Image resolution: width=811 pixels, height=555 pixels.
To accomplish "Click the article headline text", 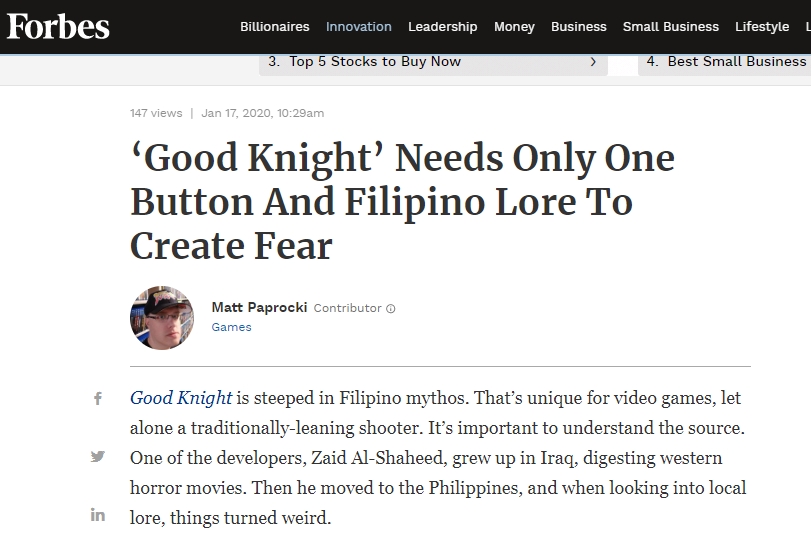I will [x=402, y=201].
